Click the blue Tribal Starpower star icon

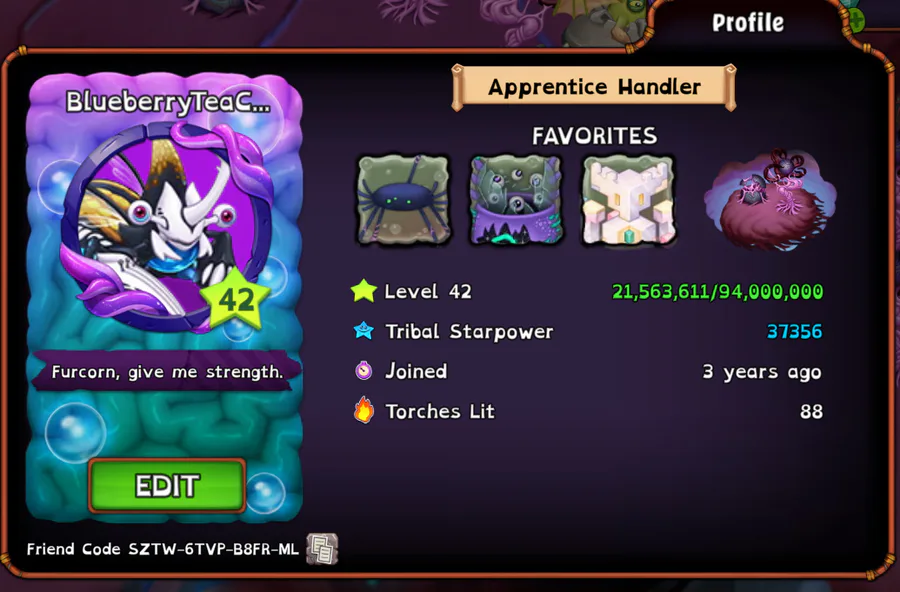[x=364, y=331]
